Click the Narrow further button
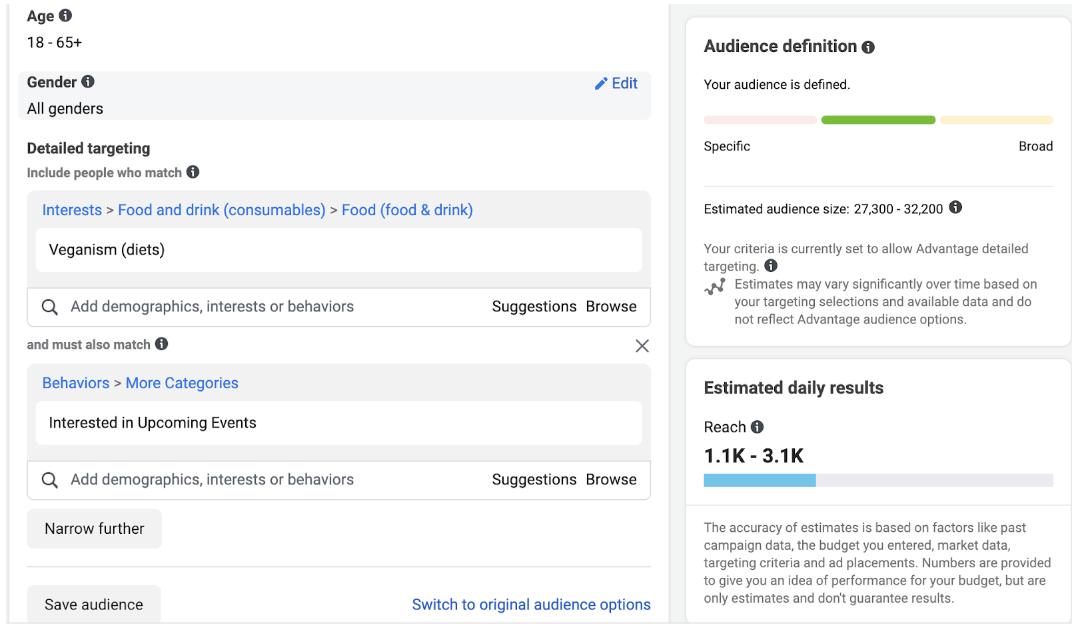 [x=95, y=529]
